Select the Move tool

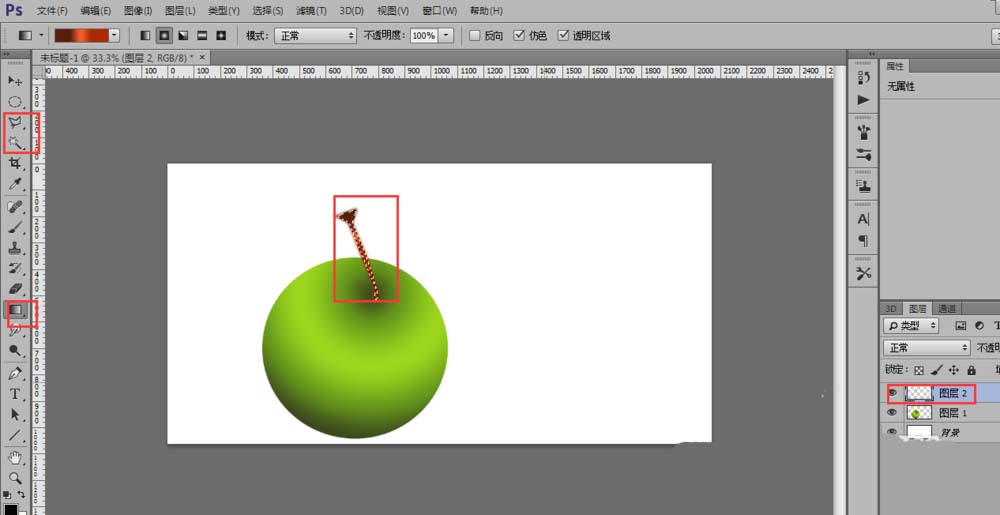(x=15, y=80)
